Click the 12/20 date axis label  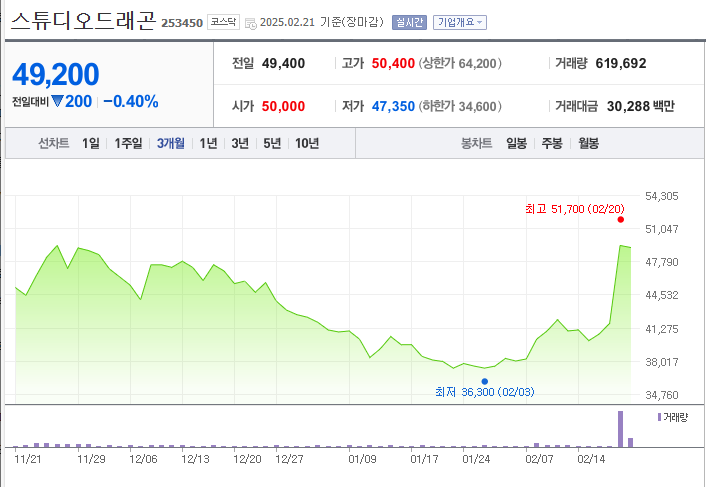tap(248, 460)
